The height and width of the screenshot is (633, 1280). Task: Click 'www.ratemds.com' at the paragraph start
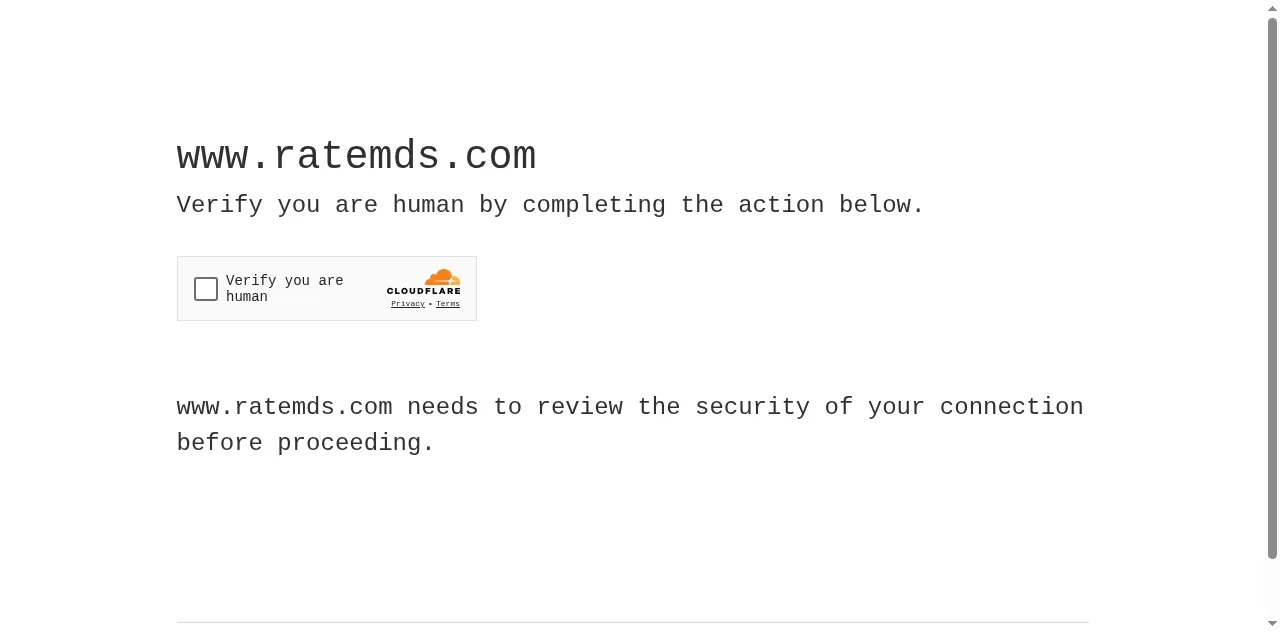(x=284, y=407)
